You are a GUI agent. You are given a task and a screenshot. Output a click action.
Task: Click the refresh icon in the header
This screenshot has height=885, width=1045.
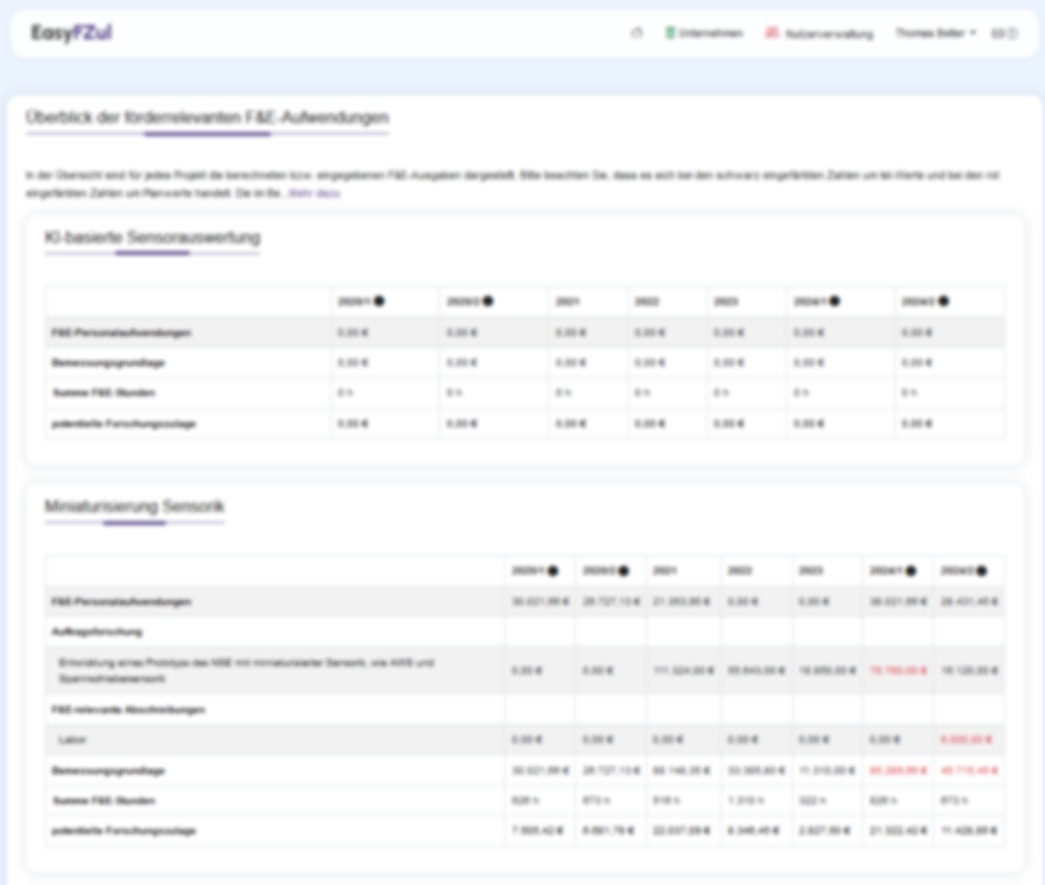pos(636,33)
